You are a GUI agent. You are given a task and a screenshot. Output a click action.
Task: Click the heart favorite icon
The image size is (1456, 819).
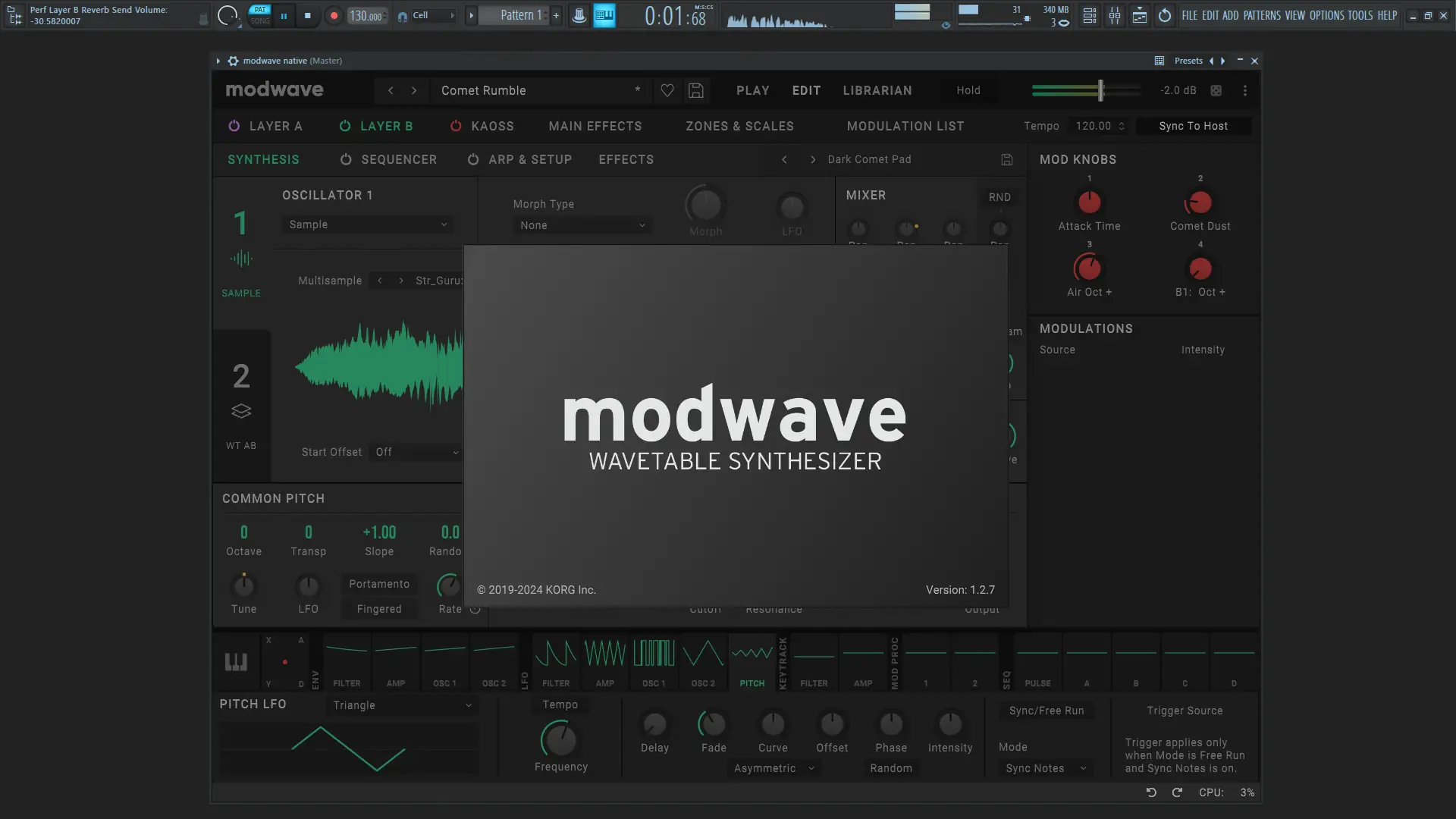click(x=667, y=90)
